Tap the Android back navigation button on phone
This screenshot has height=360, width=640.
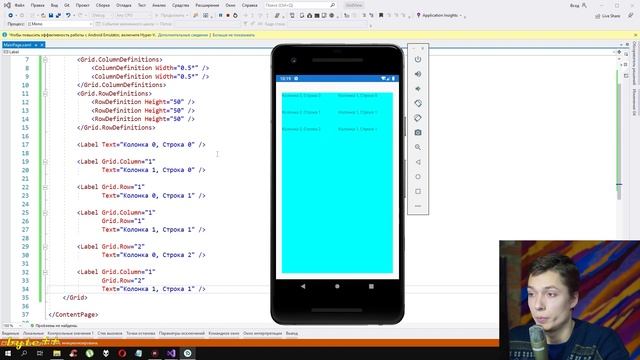[x=303, y=287]
